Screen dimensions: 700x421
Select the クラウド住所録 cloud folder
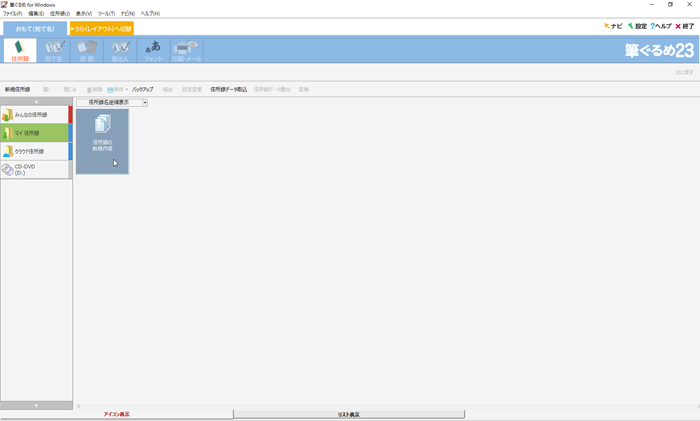[35, 151]
